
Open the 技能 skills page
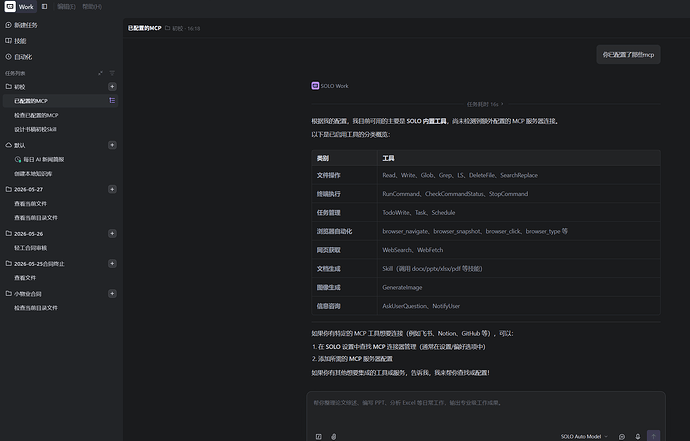[x=16, y=41]
